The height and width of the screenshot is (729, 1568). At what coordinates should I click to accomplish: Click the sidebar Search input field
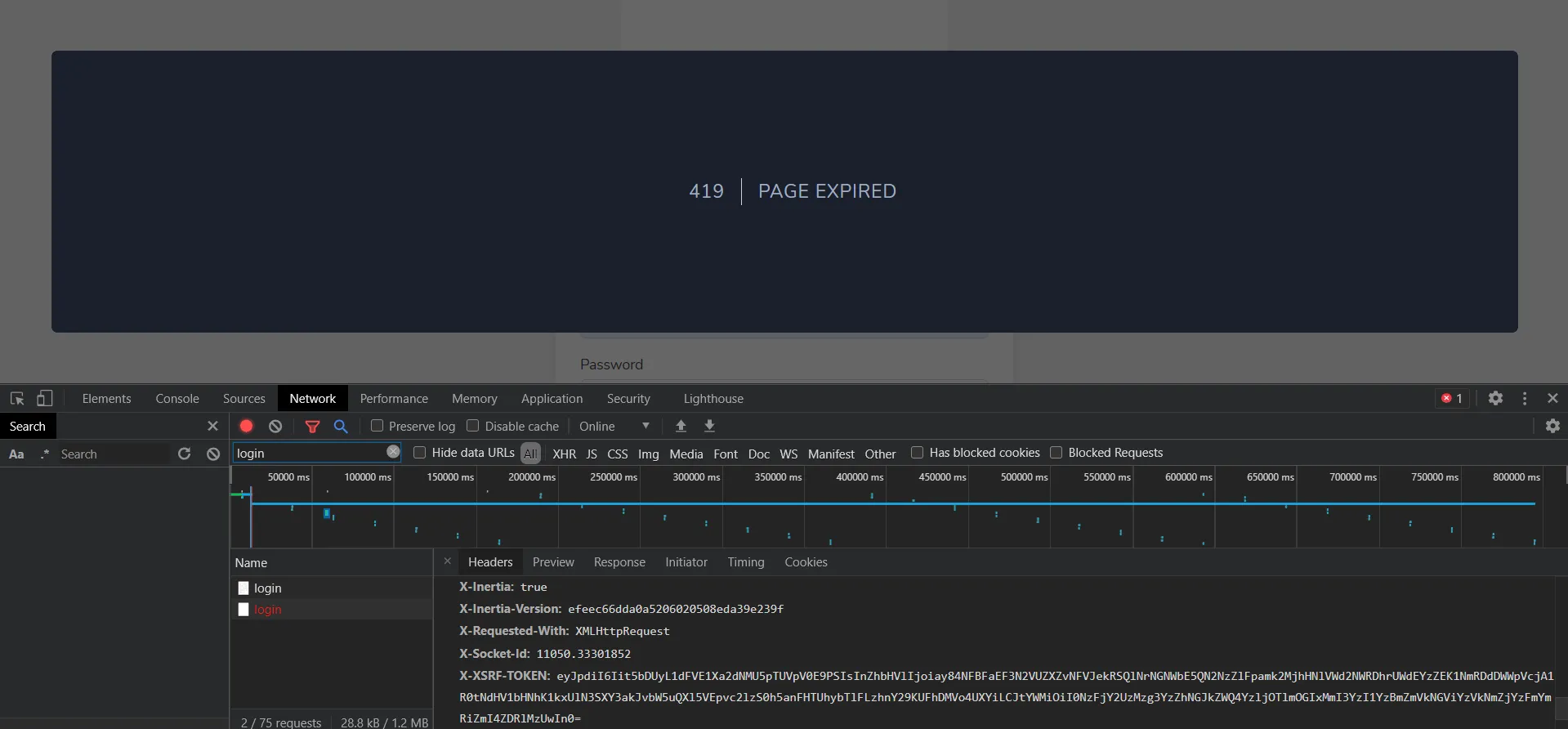point(113,454)
